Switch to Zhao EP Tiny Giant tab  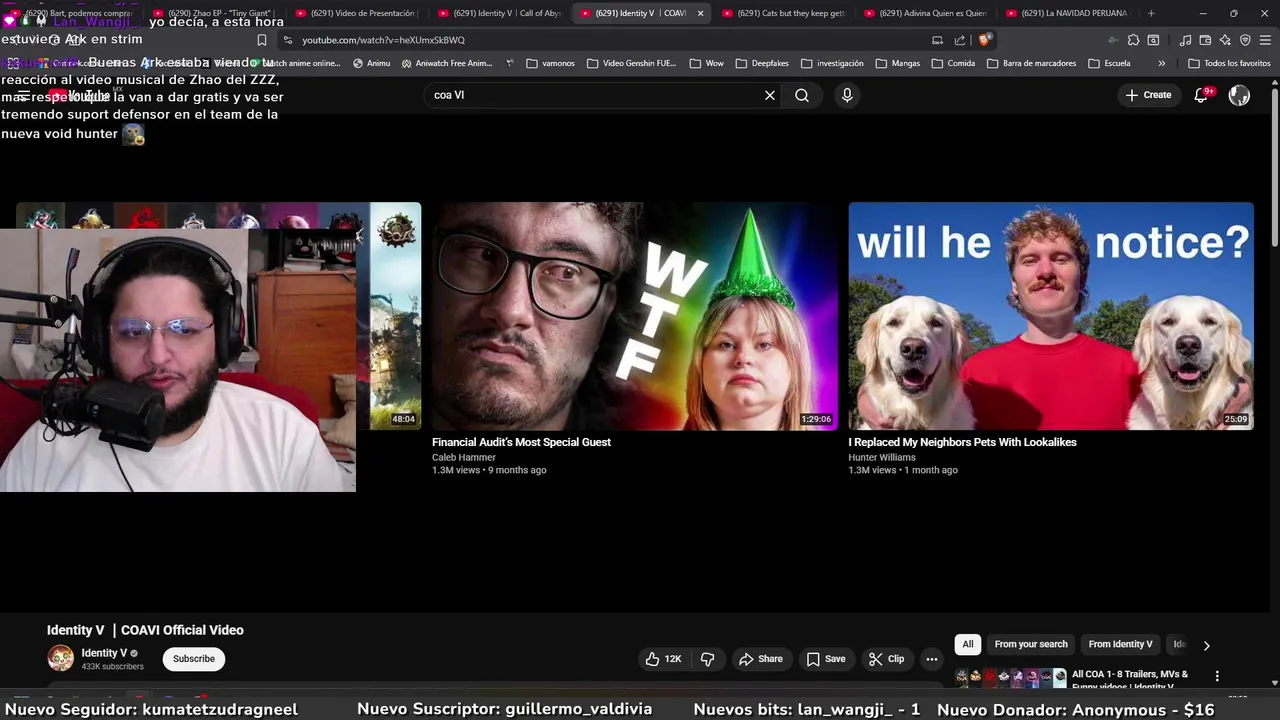click(x=214, y=13)
